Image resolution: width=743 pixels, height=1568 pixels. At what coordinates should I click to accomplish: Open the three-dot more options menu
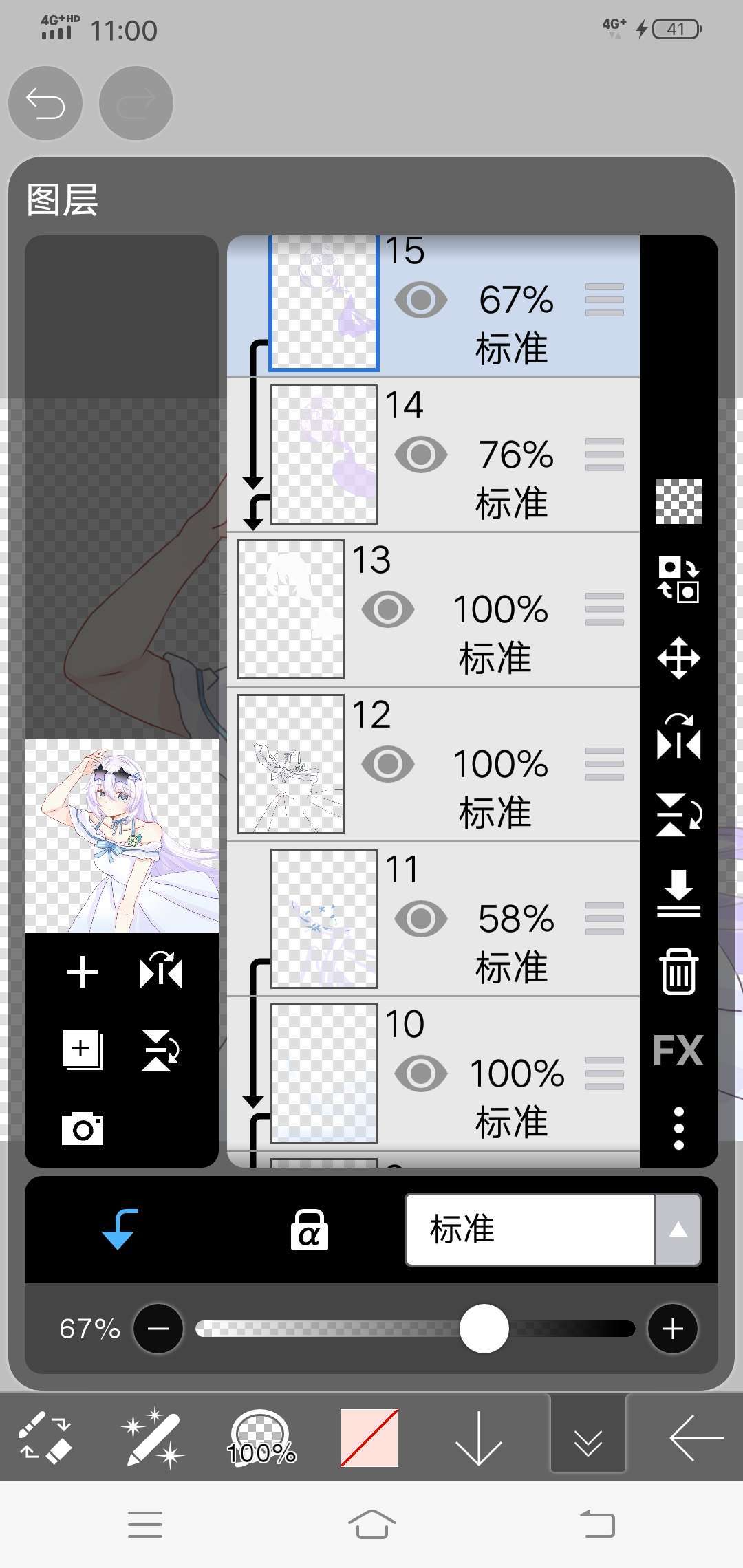(x=679, y=1129)
